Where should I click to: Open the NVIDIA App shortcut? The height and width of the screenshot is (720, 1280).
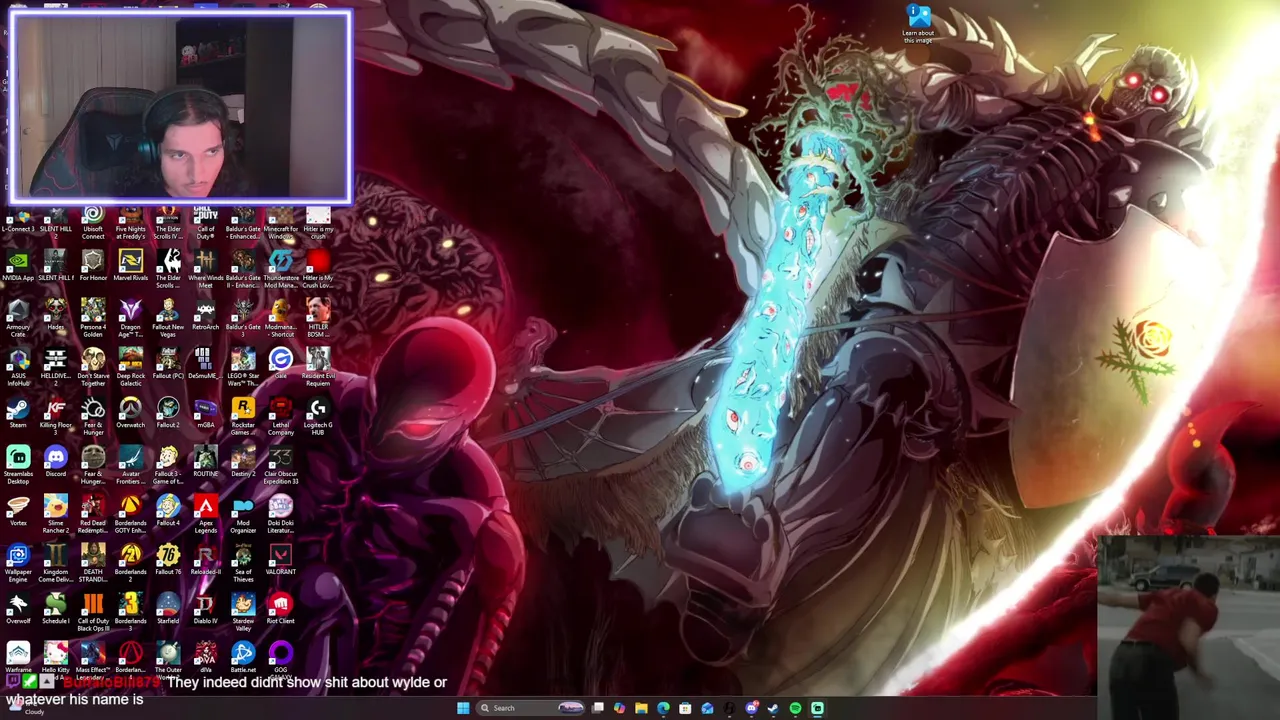point(18,266)
